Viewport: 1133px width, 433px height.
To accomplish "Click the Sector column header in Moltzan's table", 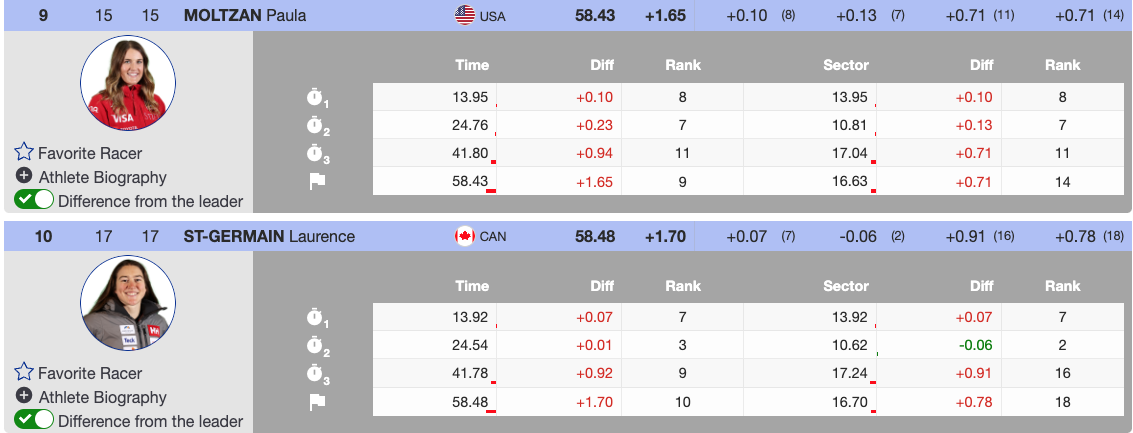I will (x=845, y=65).
